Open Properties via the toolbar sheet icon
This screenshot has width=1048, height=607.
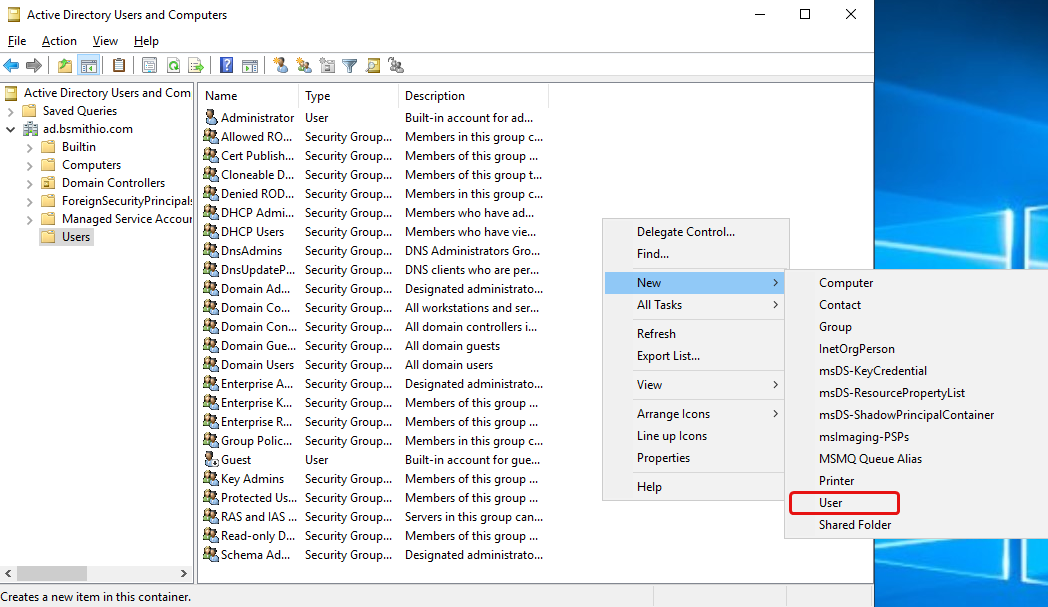tap(150, 66)
